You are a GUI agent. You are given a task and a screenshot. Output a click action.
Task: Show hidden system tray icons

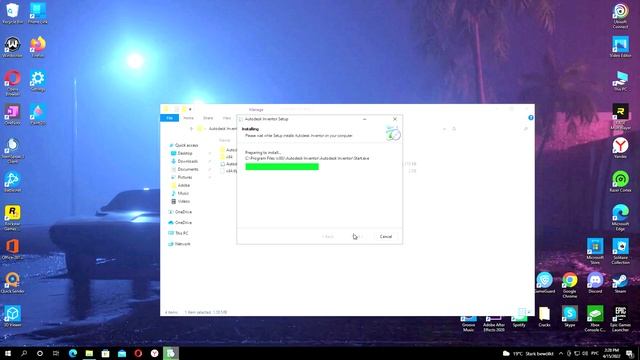(560, 353)
